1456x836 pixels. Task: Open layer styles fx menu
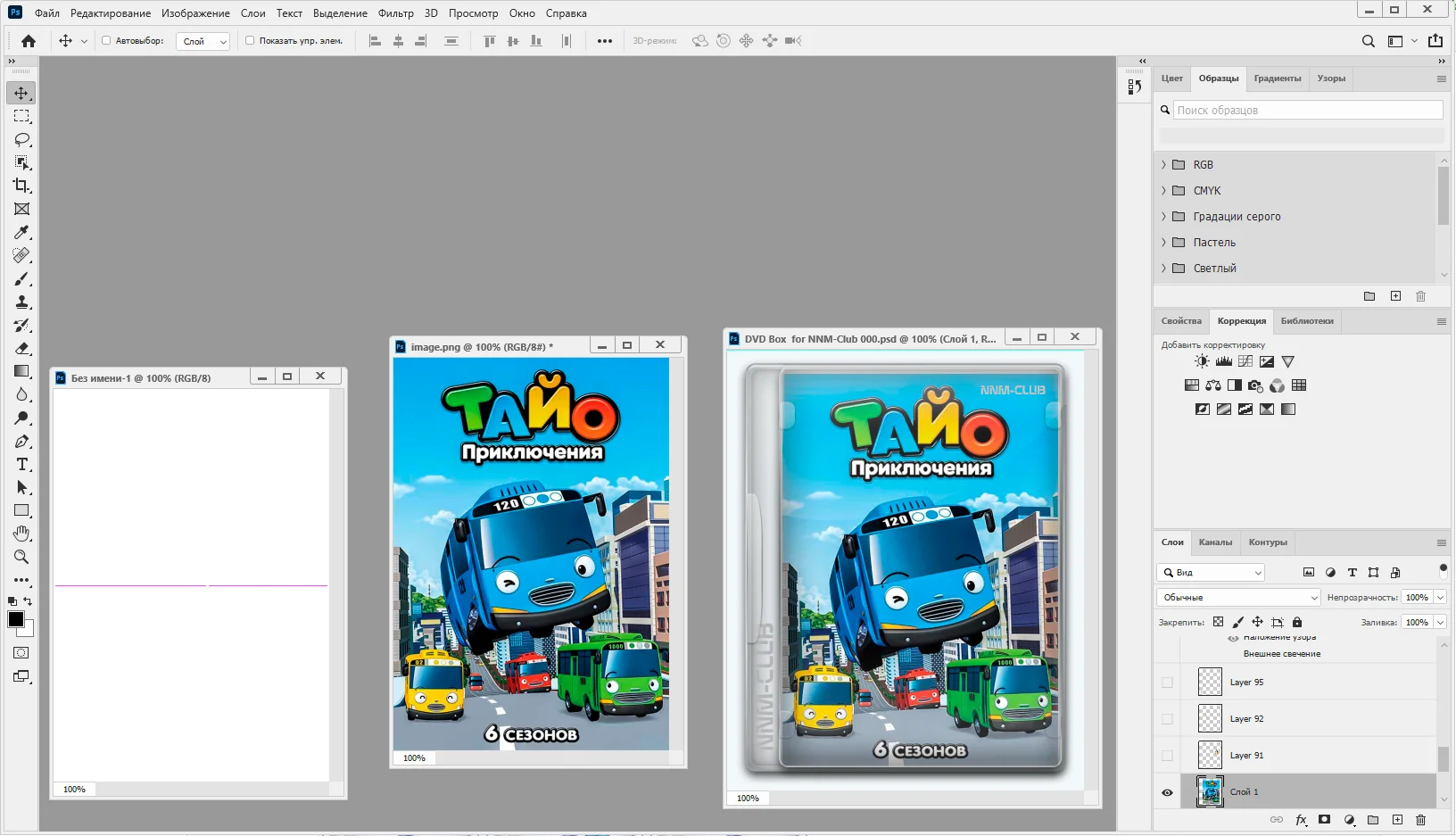1301,820
